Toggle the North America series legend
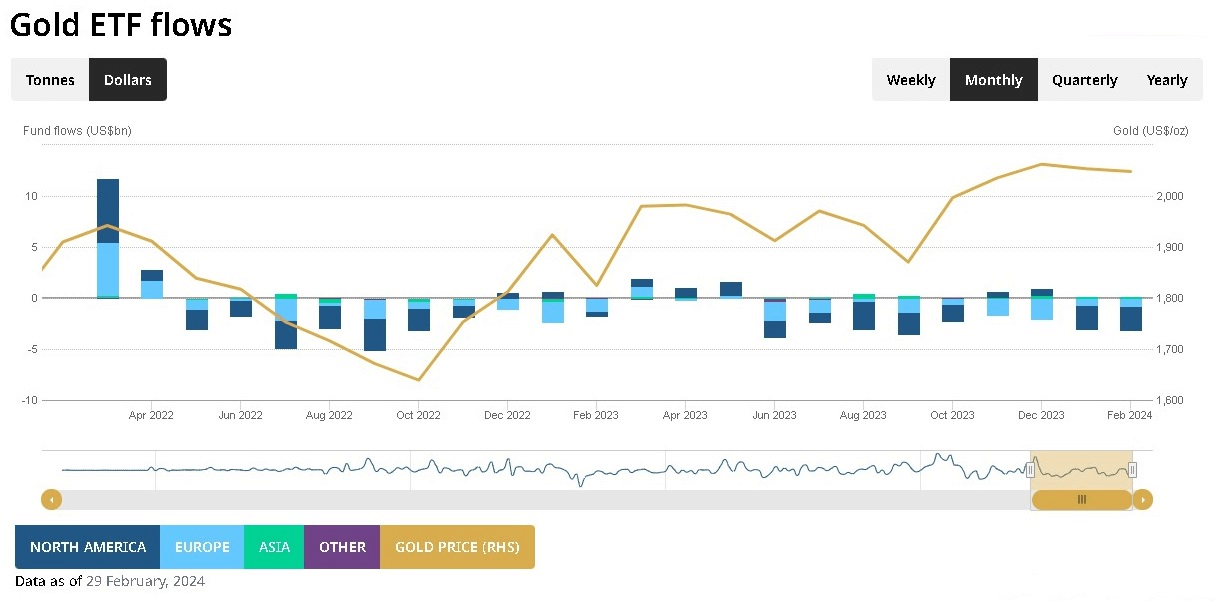The image size is (1217, 601). 88,547
